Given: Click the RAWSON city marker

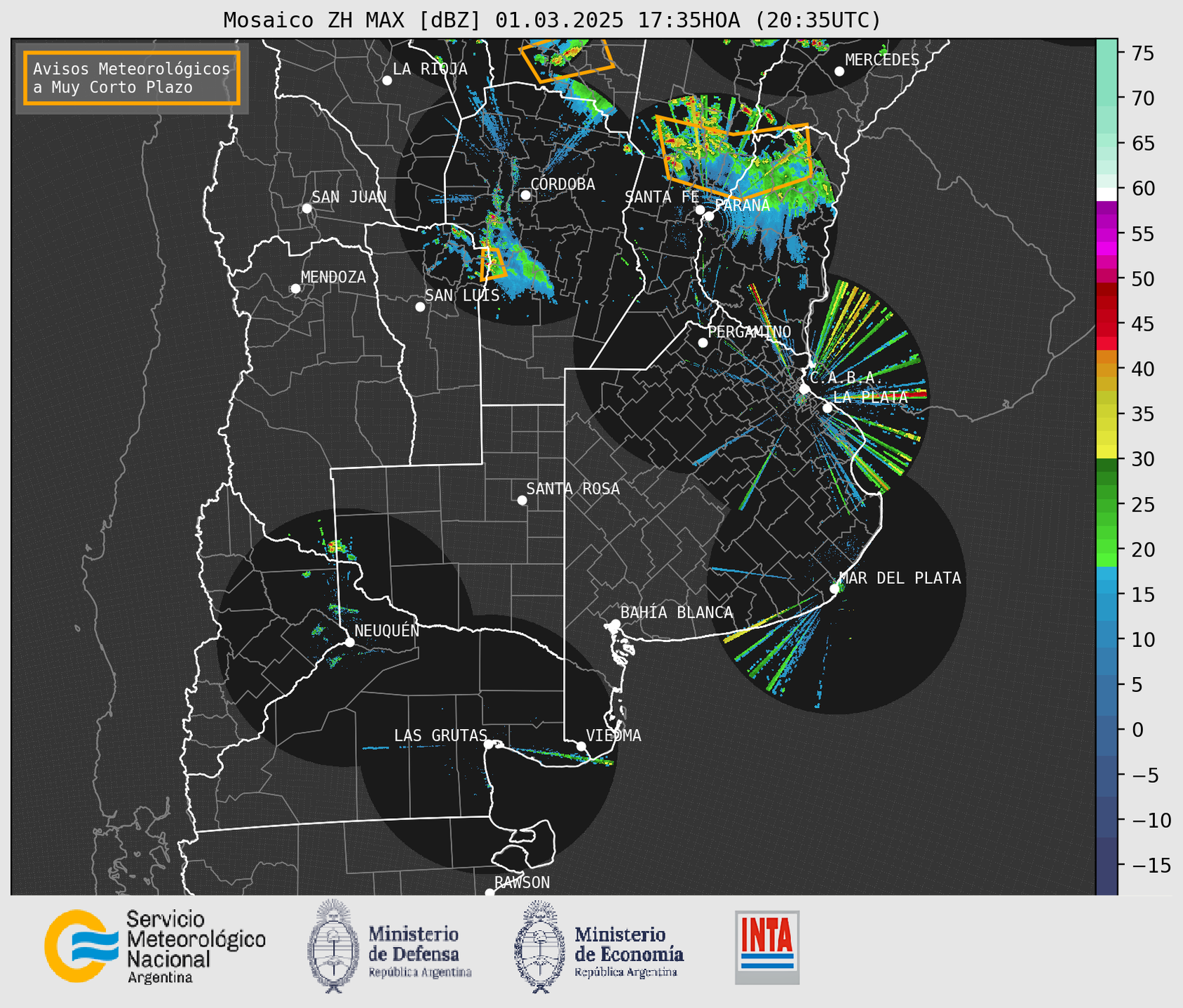Looking at the screenshot, I should [x=489, y=893].
